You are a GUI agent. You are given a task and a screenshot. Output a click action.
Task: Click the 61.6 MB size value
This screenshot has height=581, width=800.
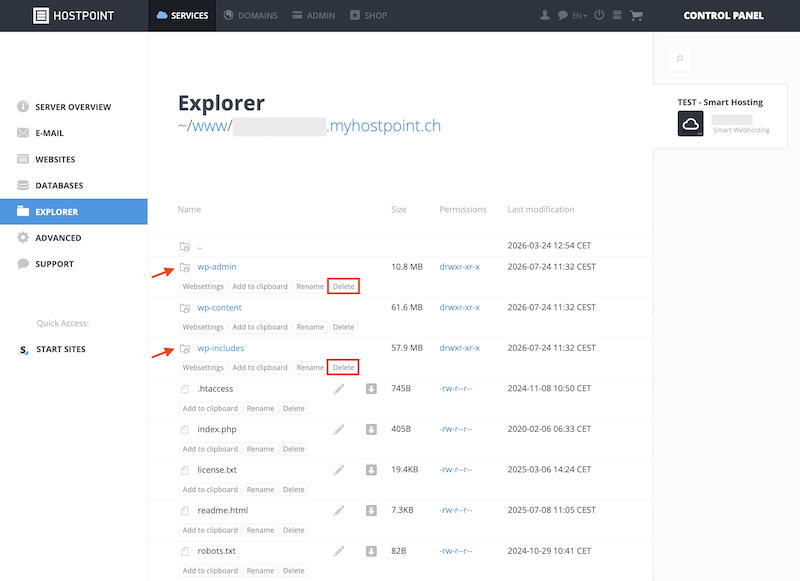407,307
